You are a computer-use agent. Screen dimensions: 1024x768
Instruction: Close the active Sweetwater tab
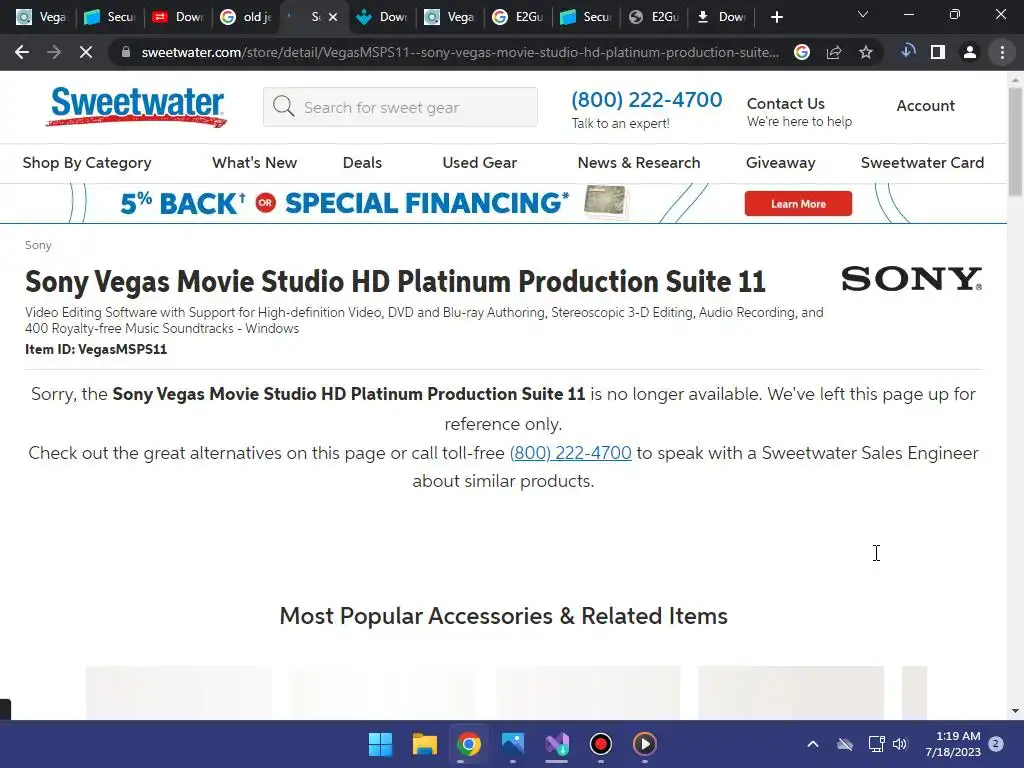point(333,17)
